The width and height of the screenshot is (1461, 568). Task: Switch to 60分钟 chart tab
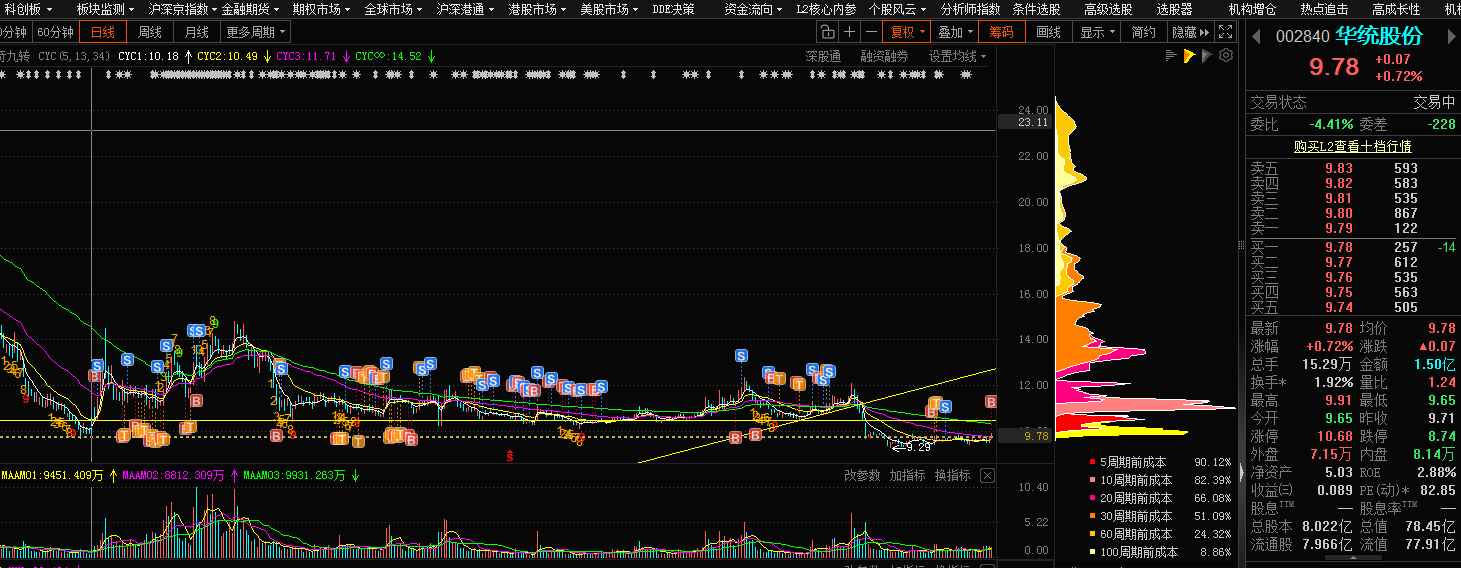(x=56, y=32)
